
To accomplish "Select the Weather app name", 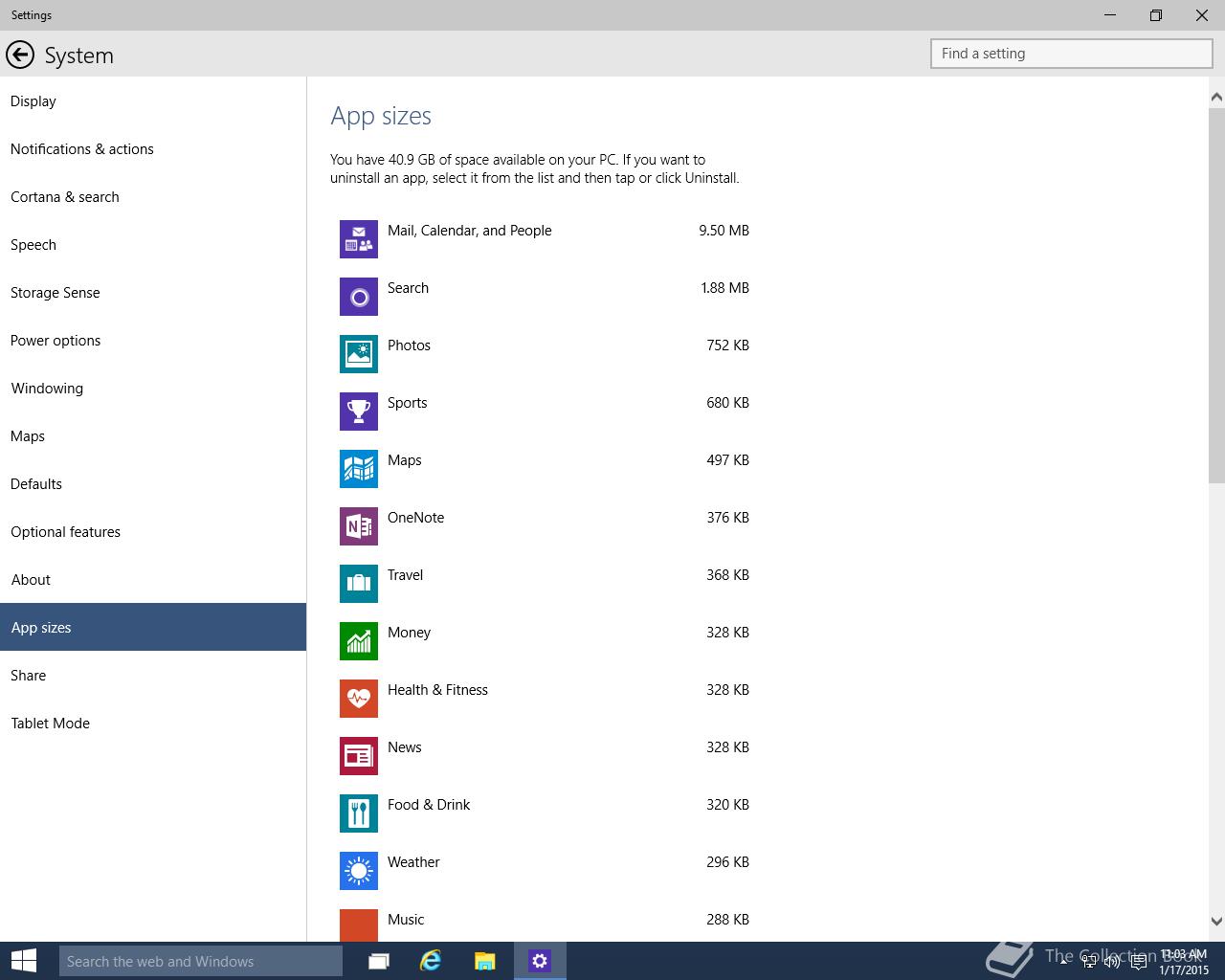I will click(413, 862).
